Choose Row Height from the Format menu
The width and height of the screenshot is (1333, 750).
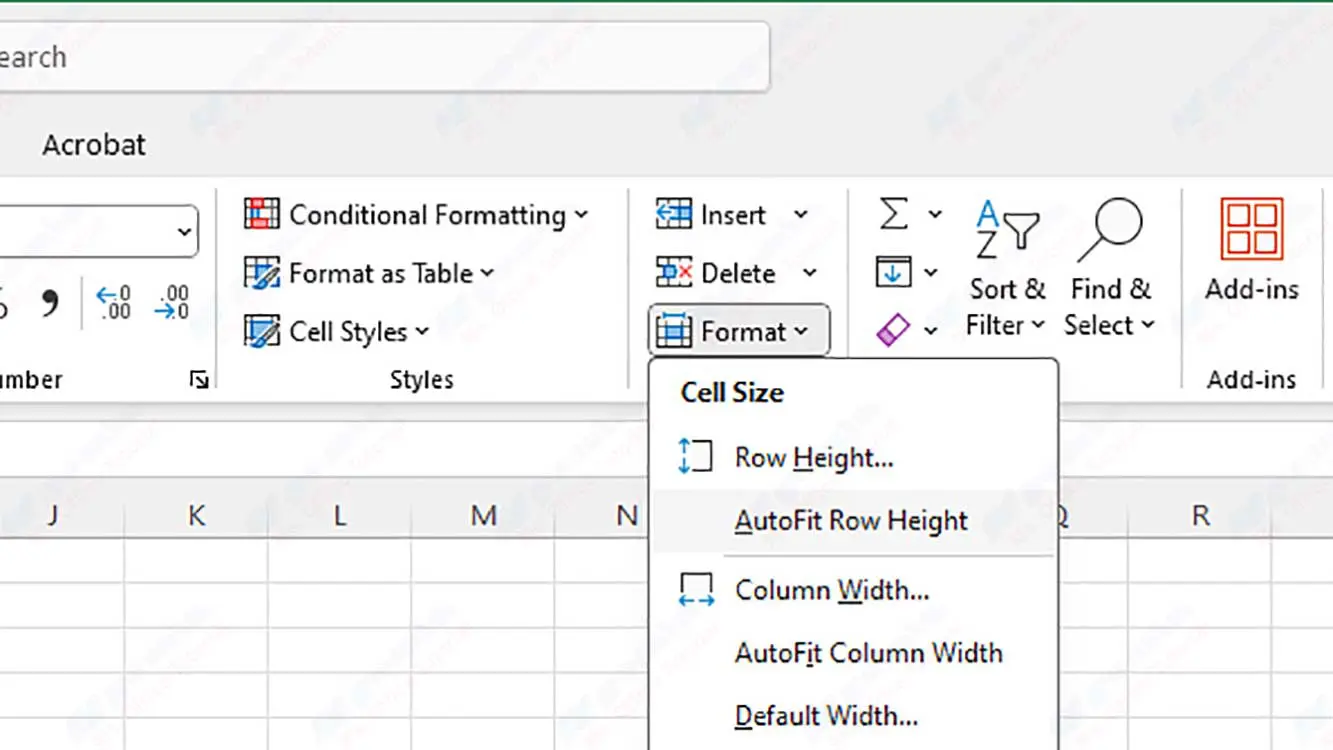[813, 458]
